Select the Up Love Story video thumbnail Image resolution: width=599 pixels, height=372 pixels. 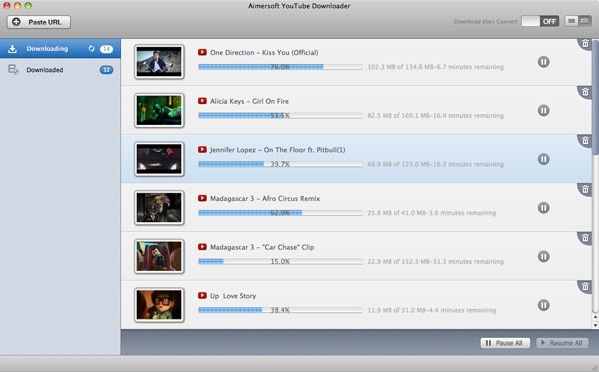159,305
